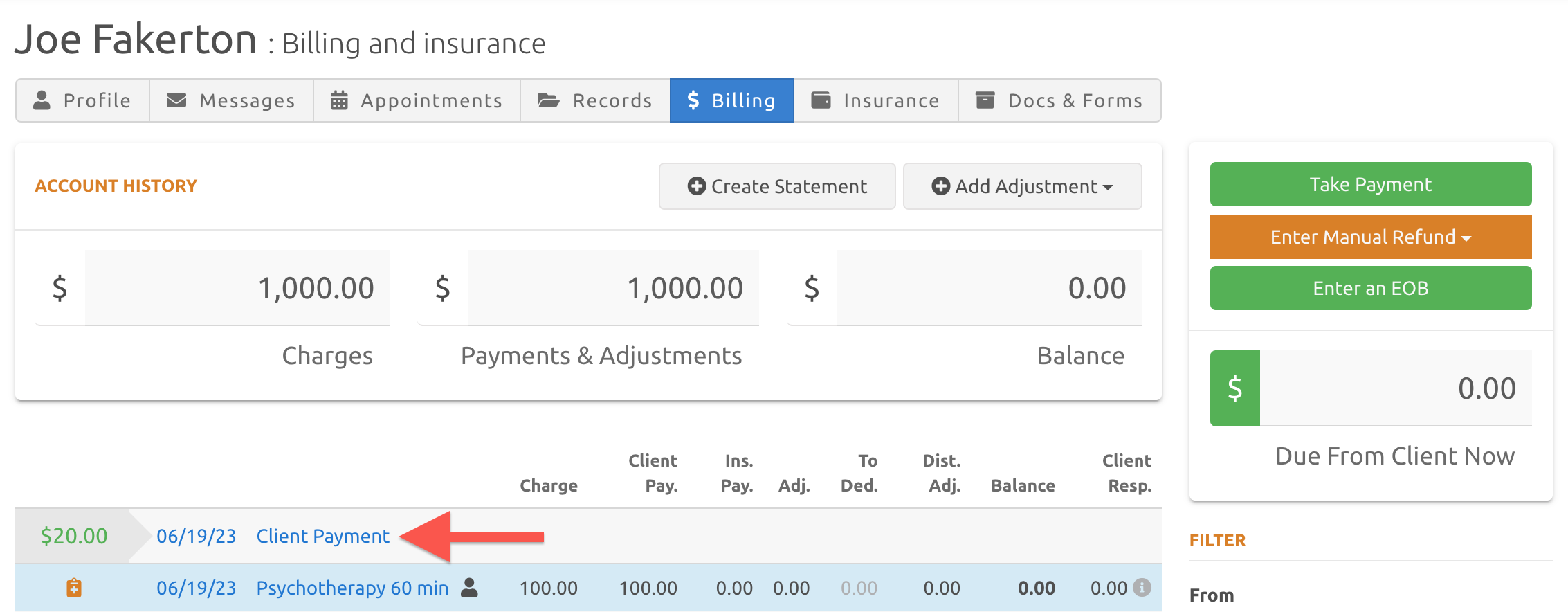Select the Billing tab

click(731, 100)
